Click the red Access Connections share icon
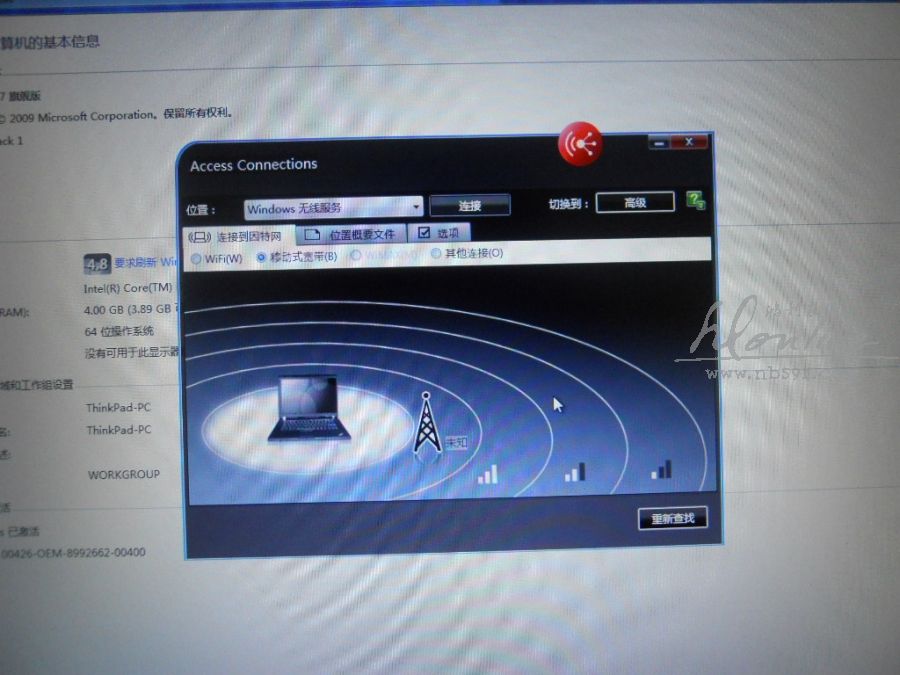 click(x=582, y=144)
